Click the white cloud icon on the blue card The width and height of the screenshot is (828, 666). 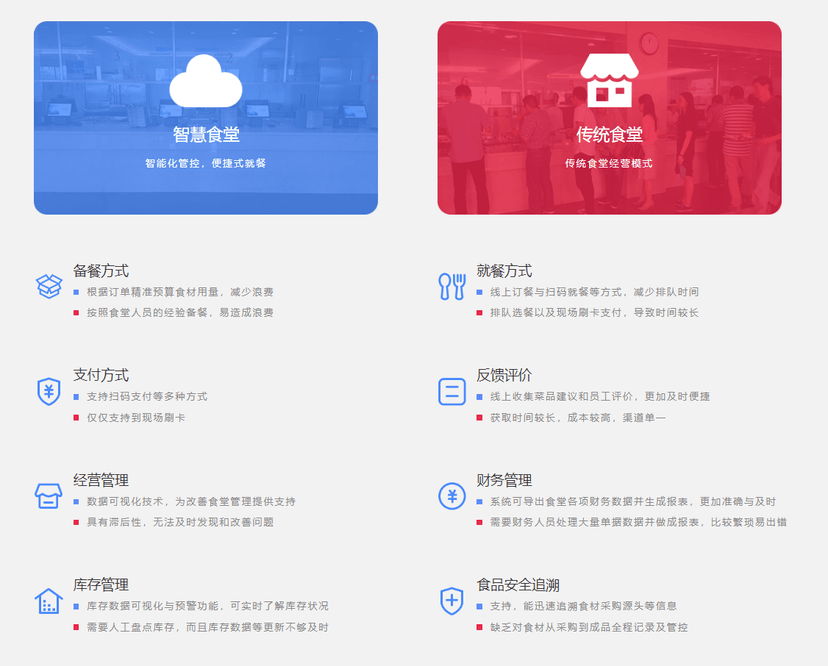tap(205, 81)
